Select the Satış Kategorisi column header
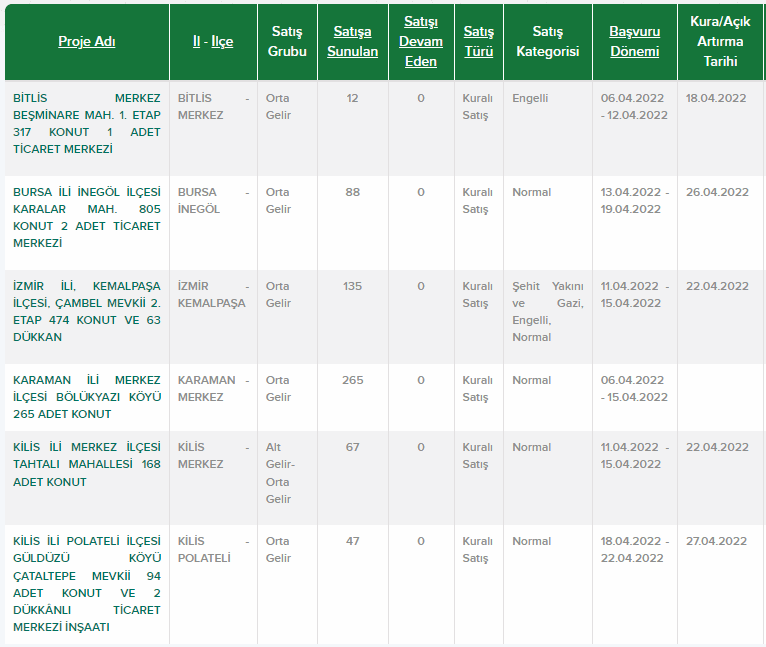Viewport: 766px width, 647px height. [547, 42]
